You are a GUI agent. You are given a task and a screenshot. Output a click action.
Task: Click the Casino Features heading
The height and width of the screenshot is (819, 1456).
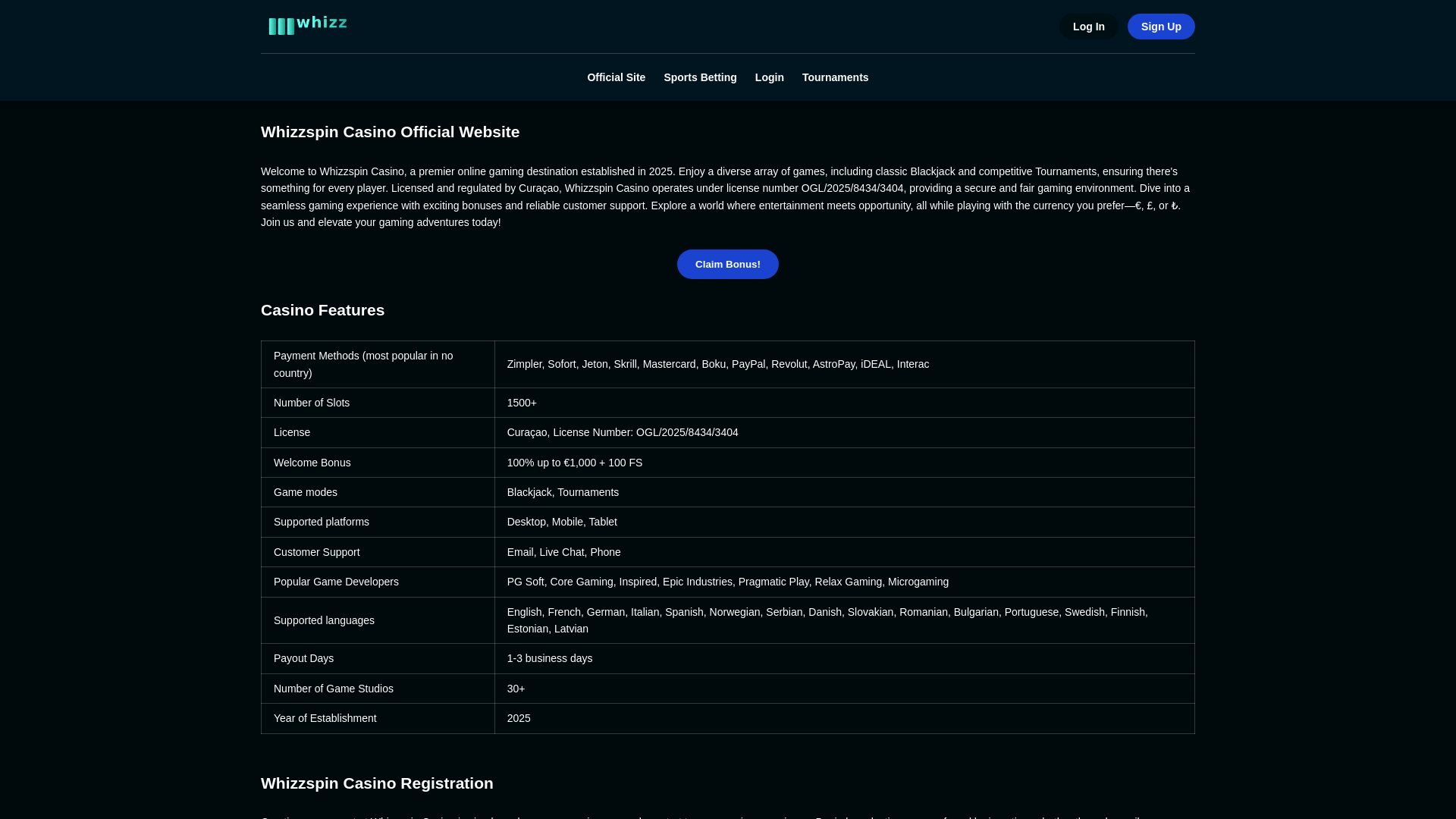[x=322, y=310]
